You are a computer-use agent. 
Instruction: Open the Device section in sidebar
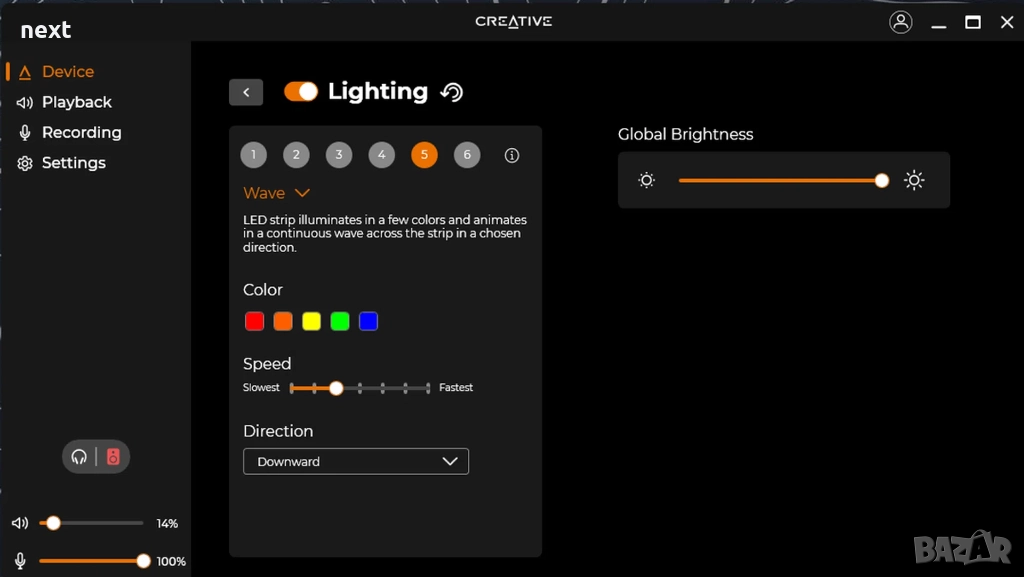click(67, 72)
